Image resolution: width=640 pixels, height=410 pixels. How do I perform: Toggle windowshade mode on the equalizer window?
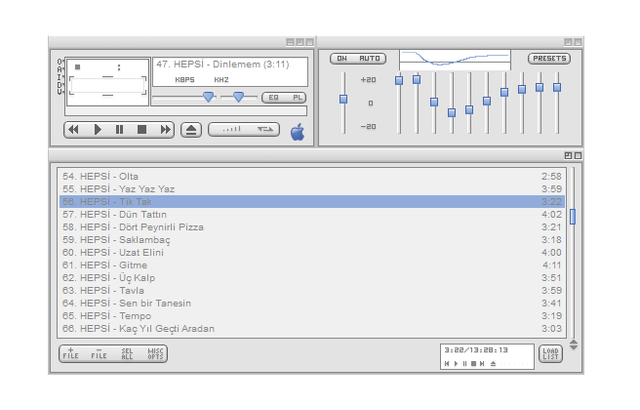tap(568, 42)
